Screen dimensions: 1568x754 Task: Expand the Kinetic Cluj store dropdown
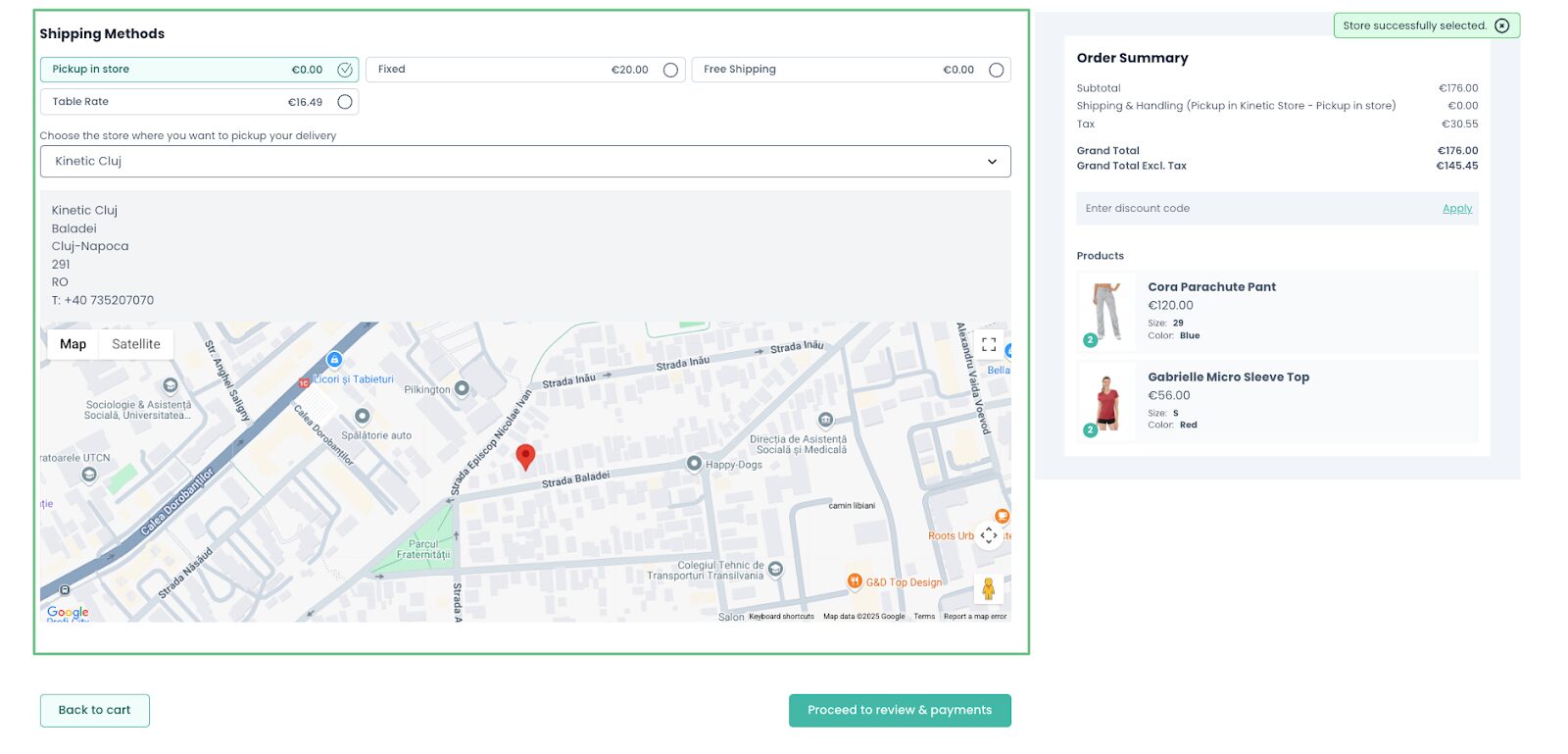click(x=525, y=162)
